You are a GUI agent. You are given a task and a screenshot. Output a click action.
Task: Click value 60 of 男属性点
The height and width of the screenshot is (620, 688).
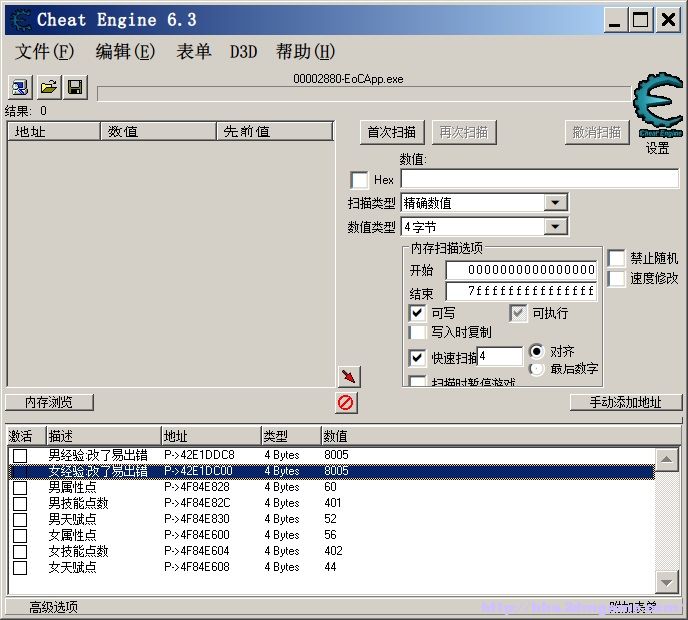click(330, 487)
